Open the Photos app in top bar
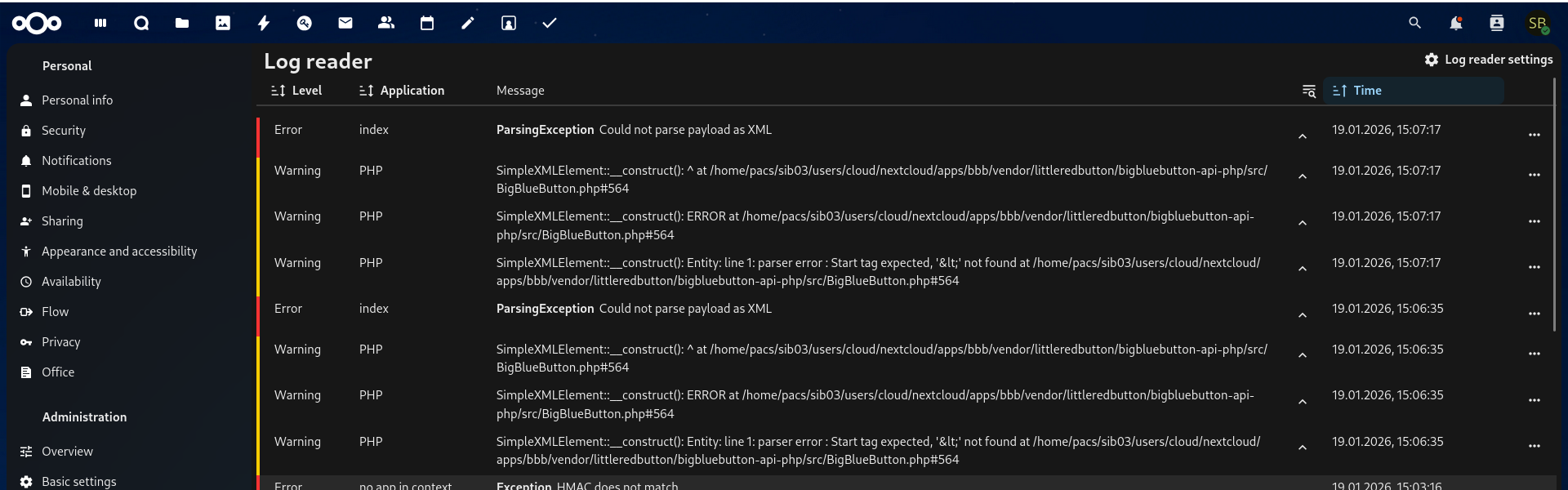The height and width of the screenshot is (490, 1568). point(223,24)
